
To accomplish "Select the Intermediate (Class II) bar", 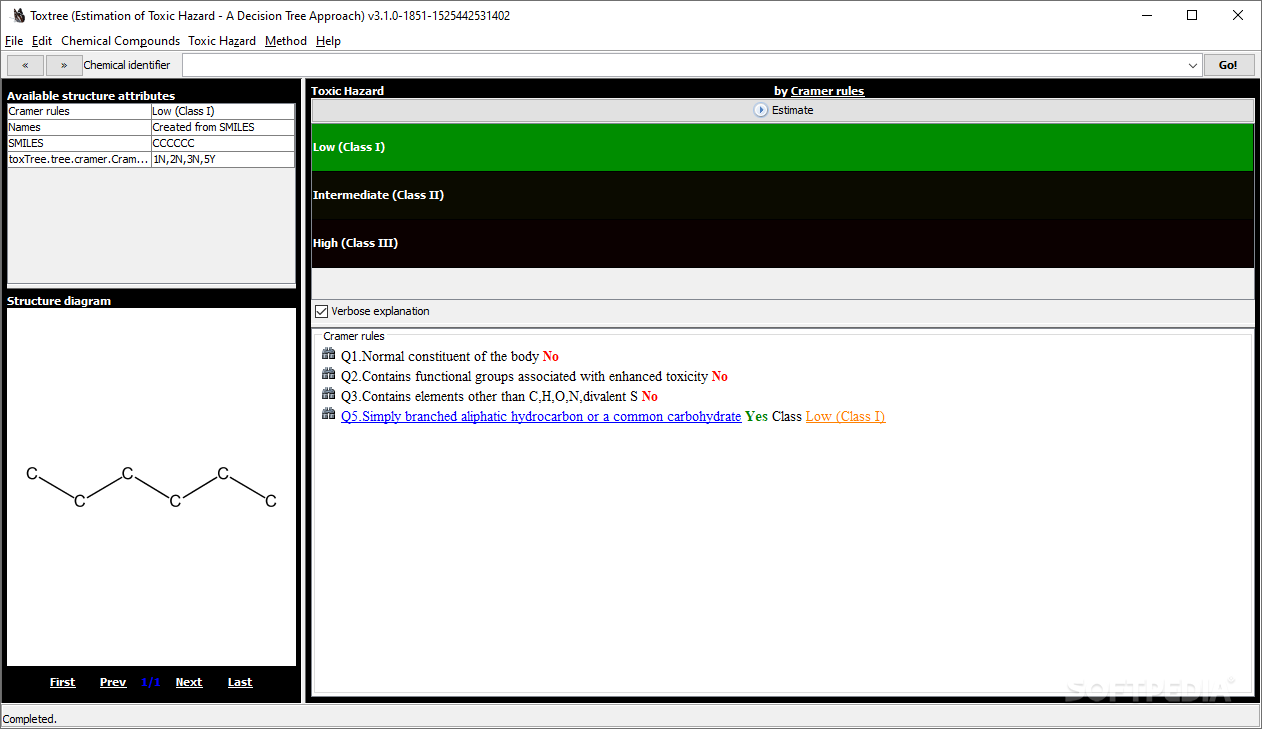I will (x=783, y=195).
